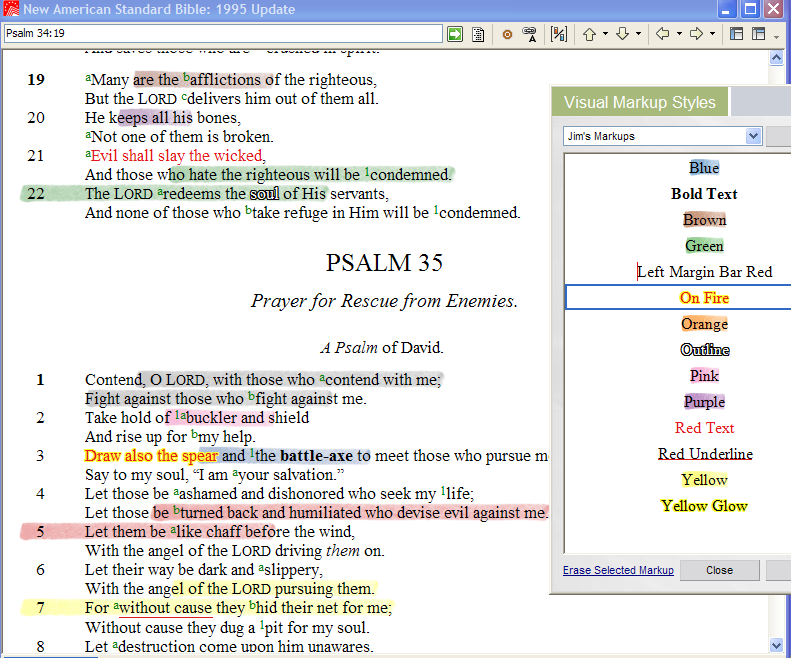Click the outlined word 'soul' in verse 22
The width and height of the screenshot is (791, 658).
(264, 194)
